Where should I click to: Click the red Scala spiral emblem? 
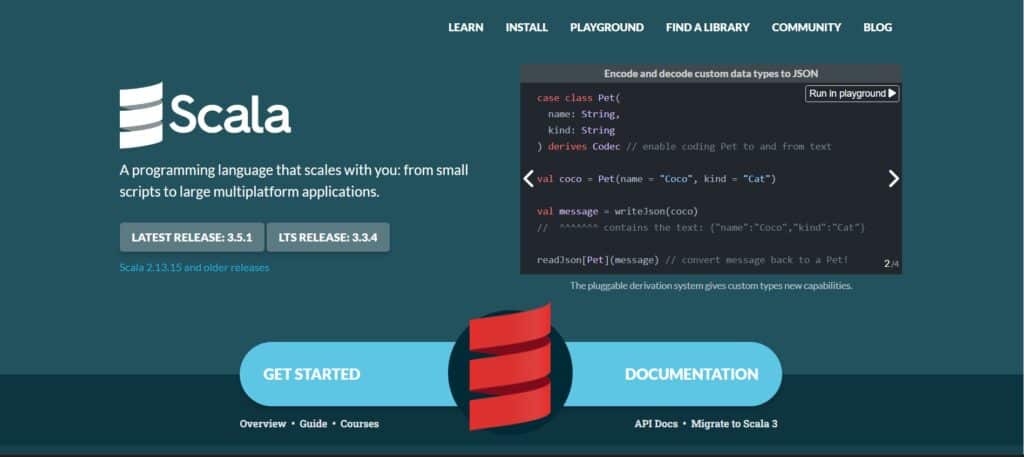511,372
